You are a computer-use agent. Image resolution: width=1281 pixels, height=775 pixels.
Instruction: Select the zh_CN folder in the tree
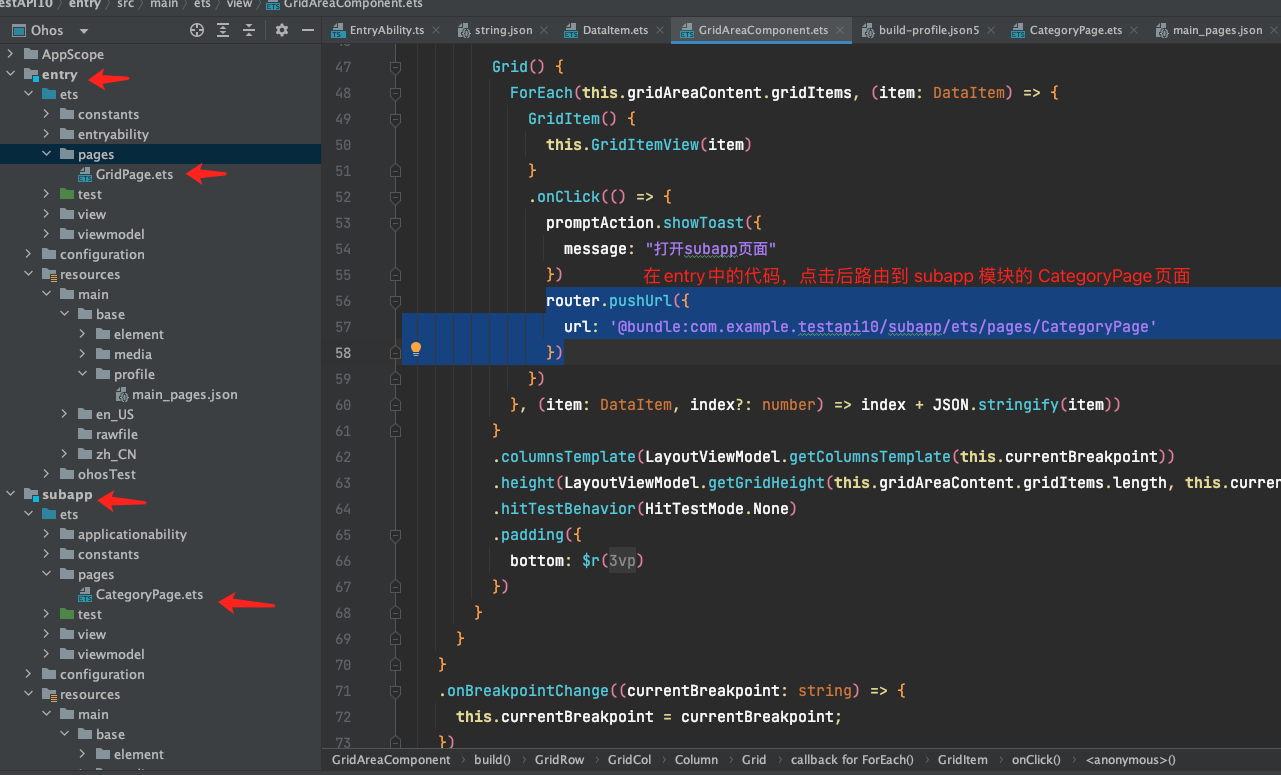click(x=116, y=454)
